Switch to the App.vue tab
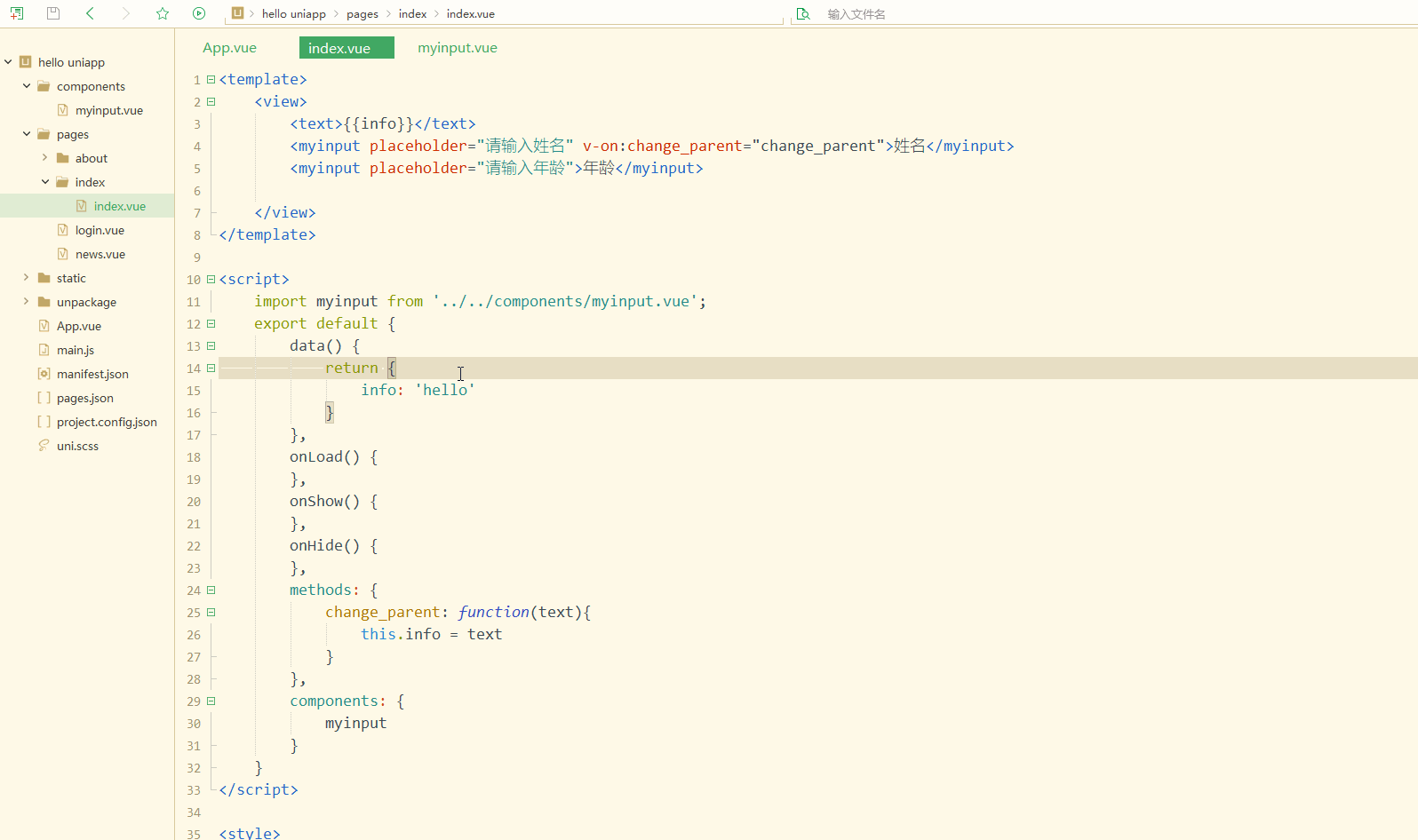This screenshot has height=840, width=1418. pyautogui.click(x=229, y=48)
